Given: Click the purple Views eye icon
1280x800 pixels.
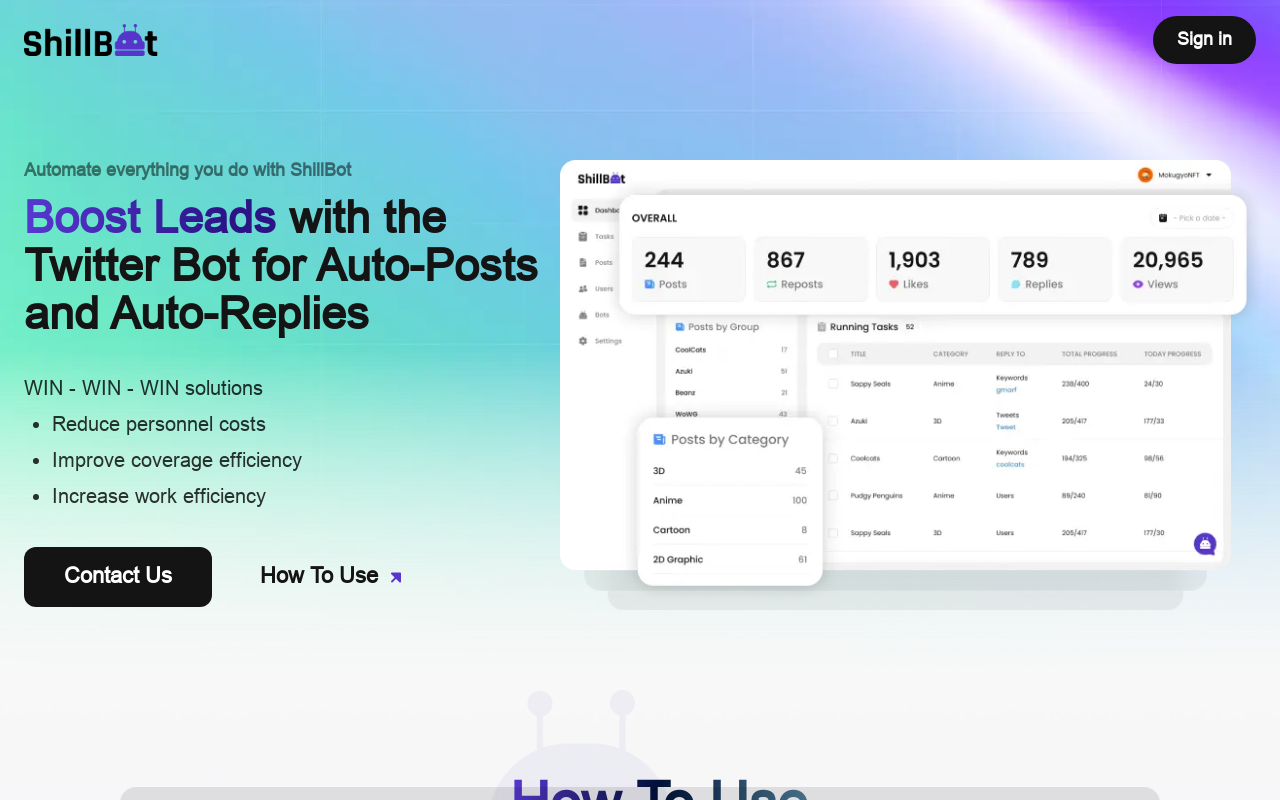Looking at the screenshot, I should (1138, 284).
